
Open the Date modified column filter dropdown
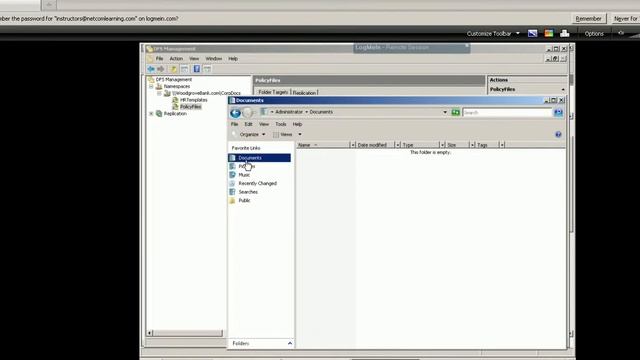[x=397, y=145]
